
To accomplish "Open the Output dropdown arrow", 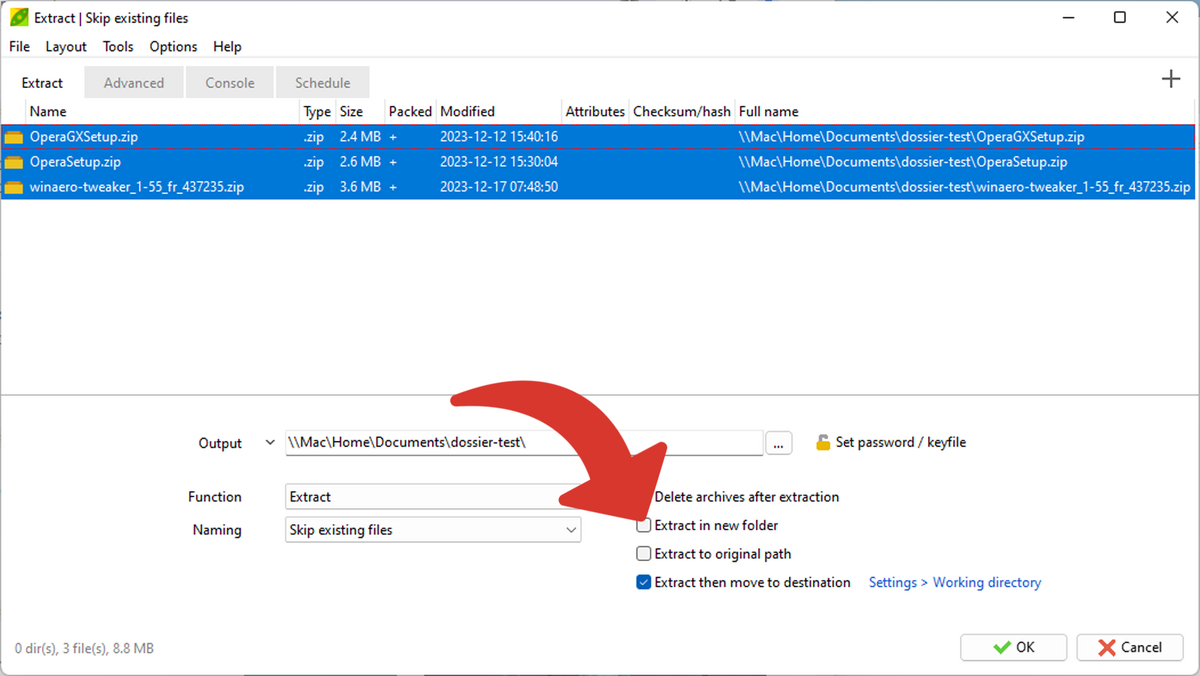I will (270, 442).
